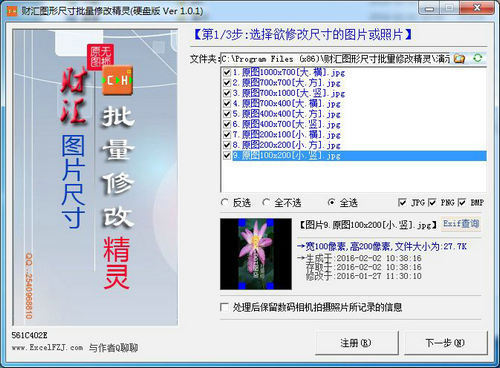The height and width of the screenshot is (368, 500).
Task: Click the app icon in title bar
Action: pos(12,11)
